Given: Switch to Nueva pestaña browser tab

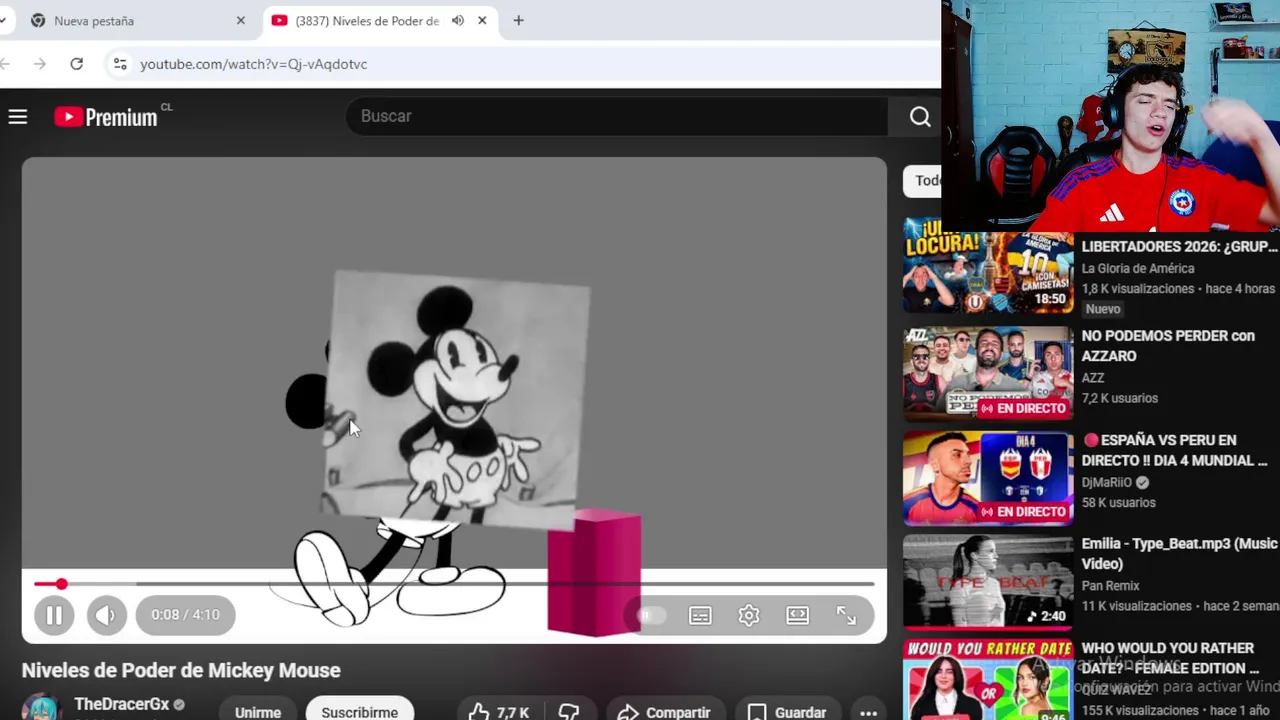Looking at the screenshot, I should (x=128, y=21).
